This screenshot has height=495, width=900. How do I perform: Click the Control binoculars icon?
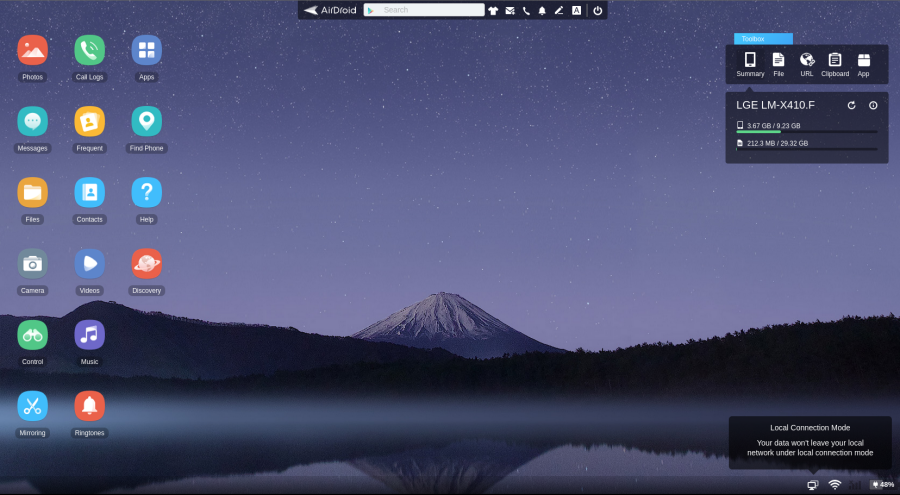(x=32, y=335)
